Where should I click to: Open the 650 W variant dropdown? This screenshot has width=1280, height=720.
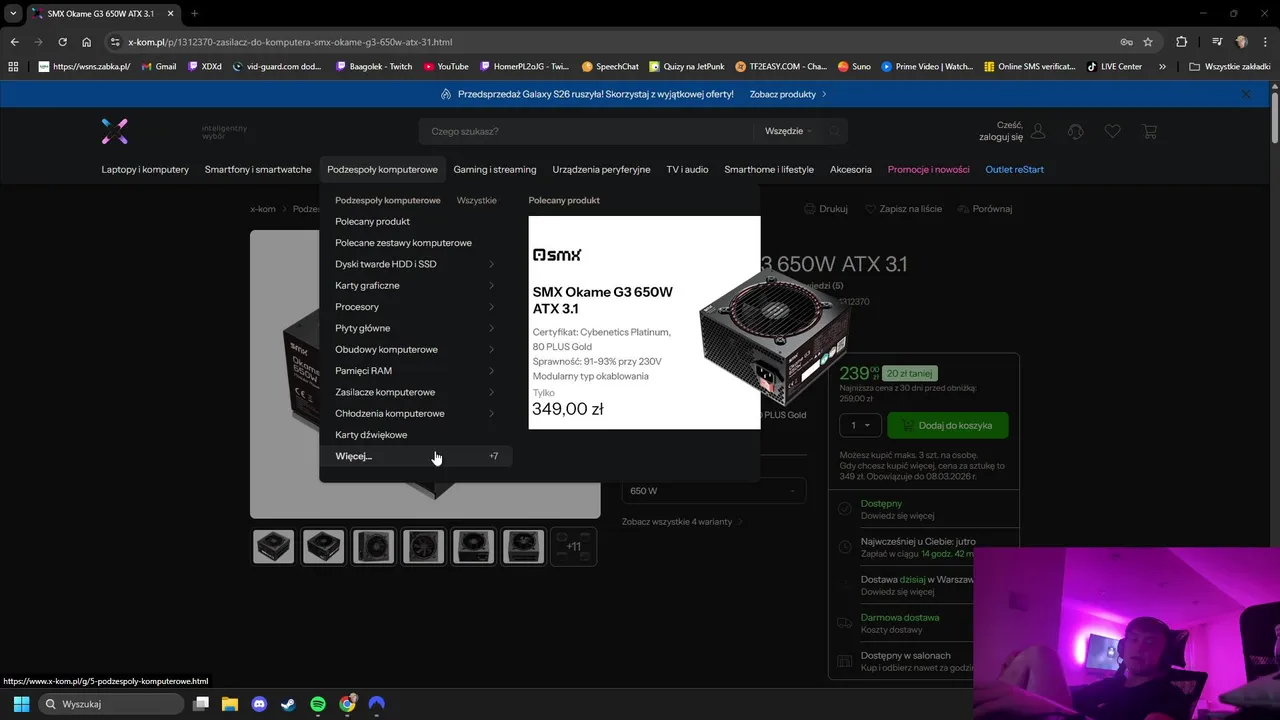714,491
